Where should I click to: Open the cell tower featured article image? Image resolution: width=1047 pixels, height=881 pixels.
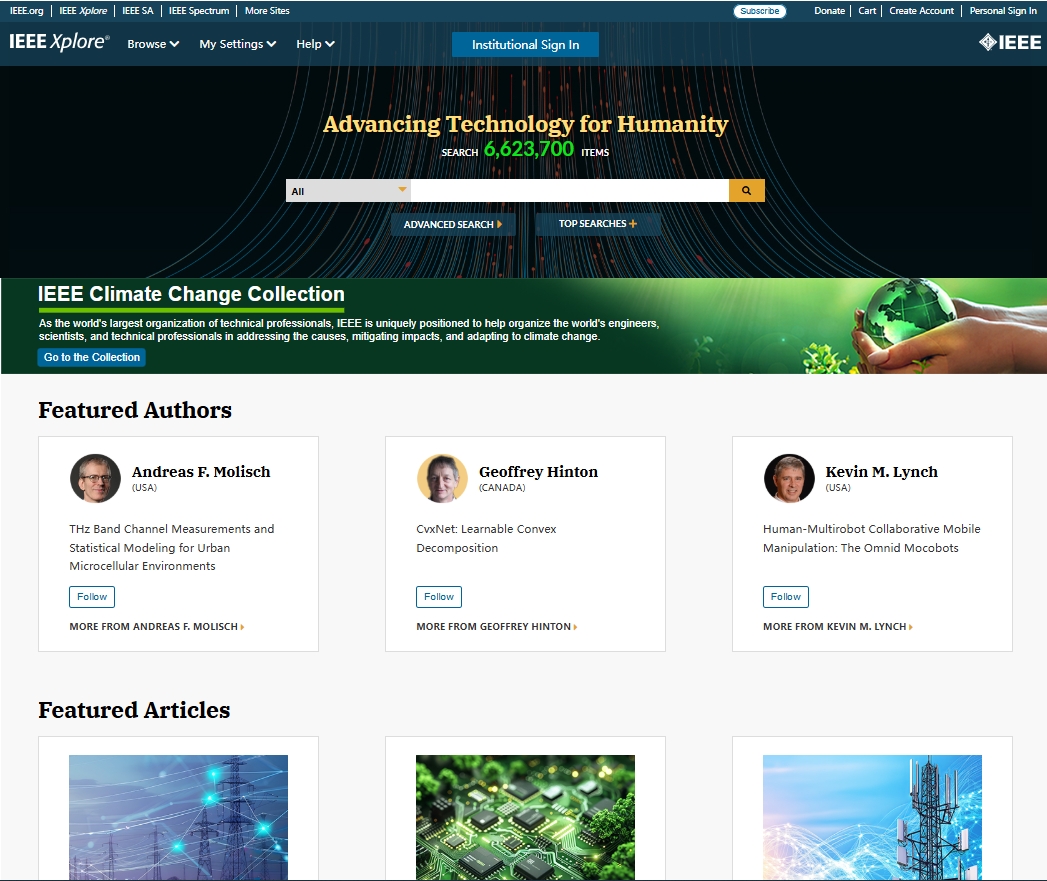coord(872,818)
